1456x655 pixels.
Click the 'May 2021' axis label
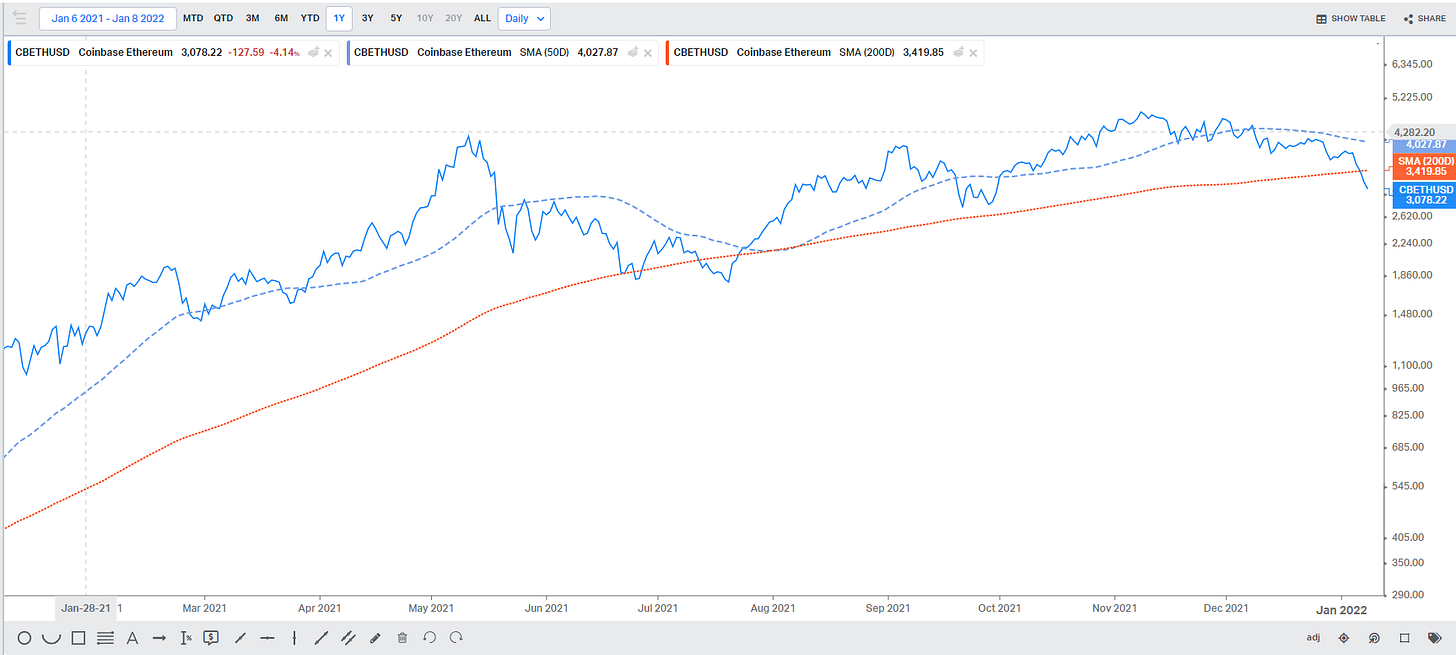click(x=430, y=608)
